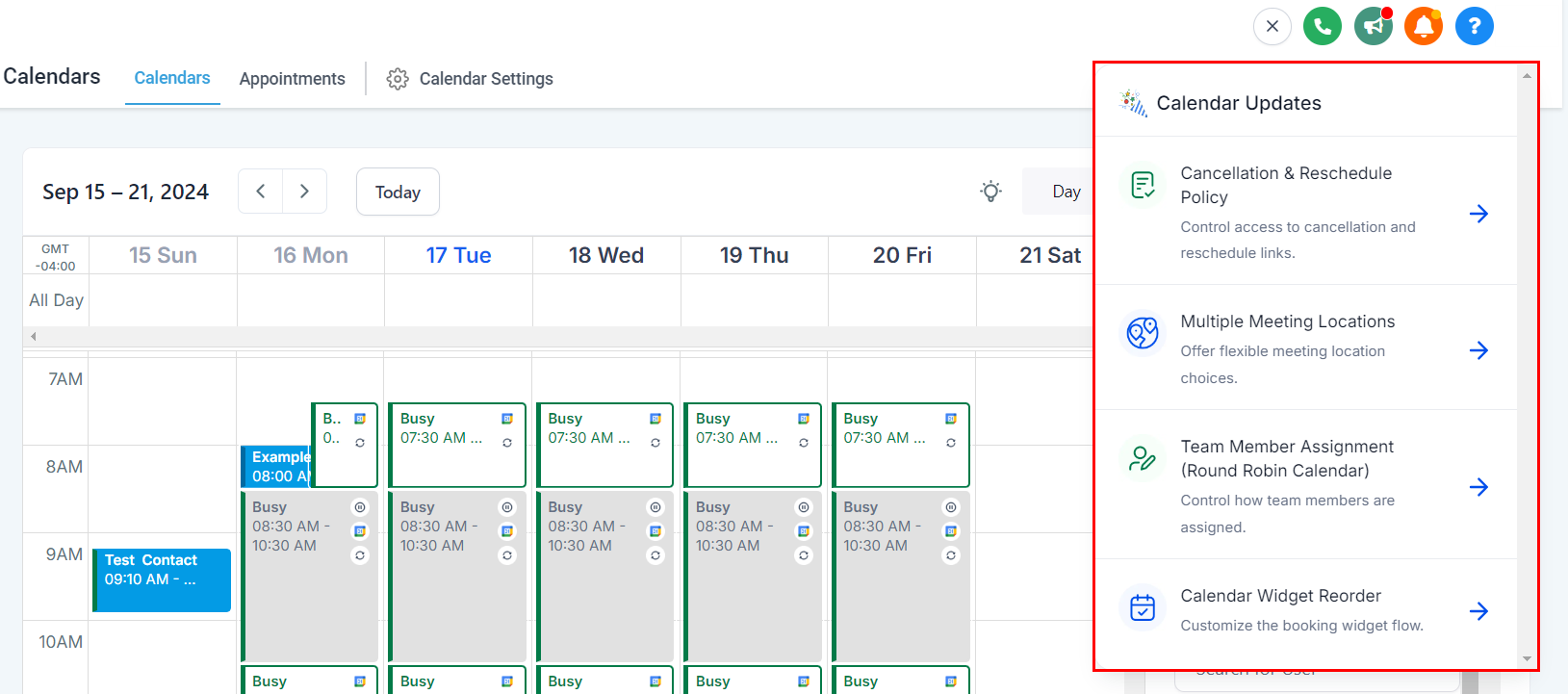The image size is (1568, 694).
Task: Open Team Member Assignment arrow
Action: tap(1479, 487)
